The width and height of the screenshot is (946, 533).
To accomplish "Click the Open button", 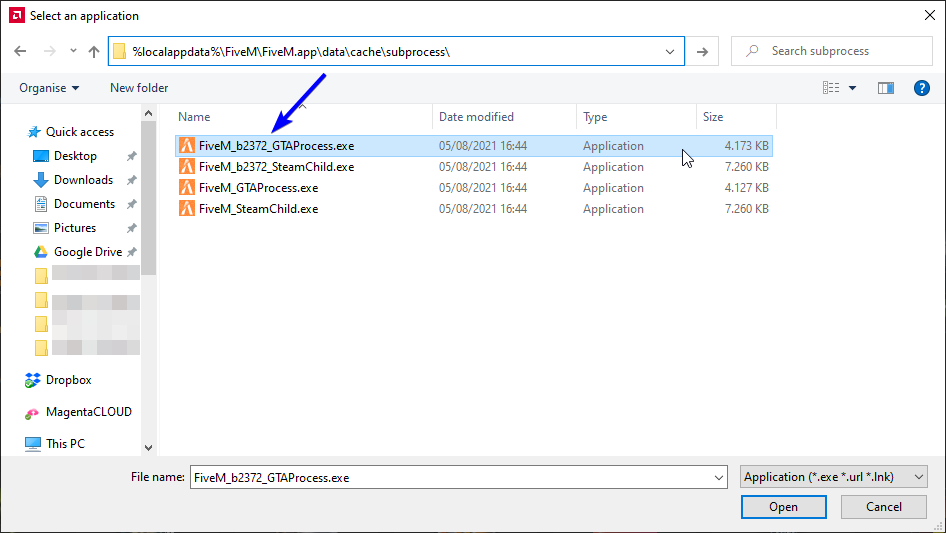I will pos(783,507).
